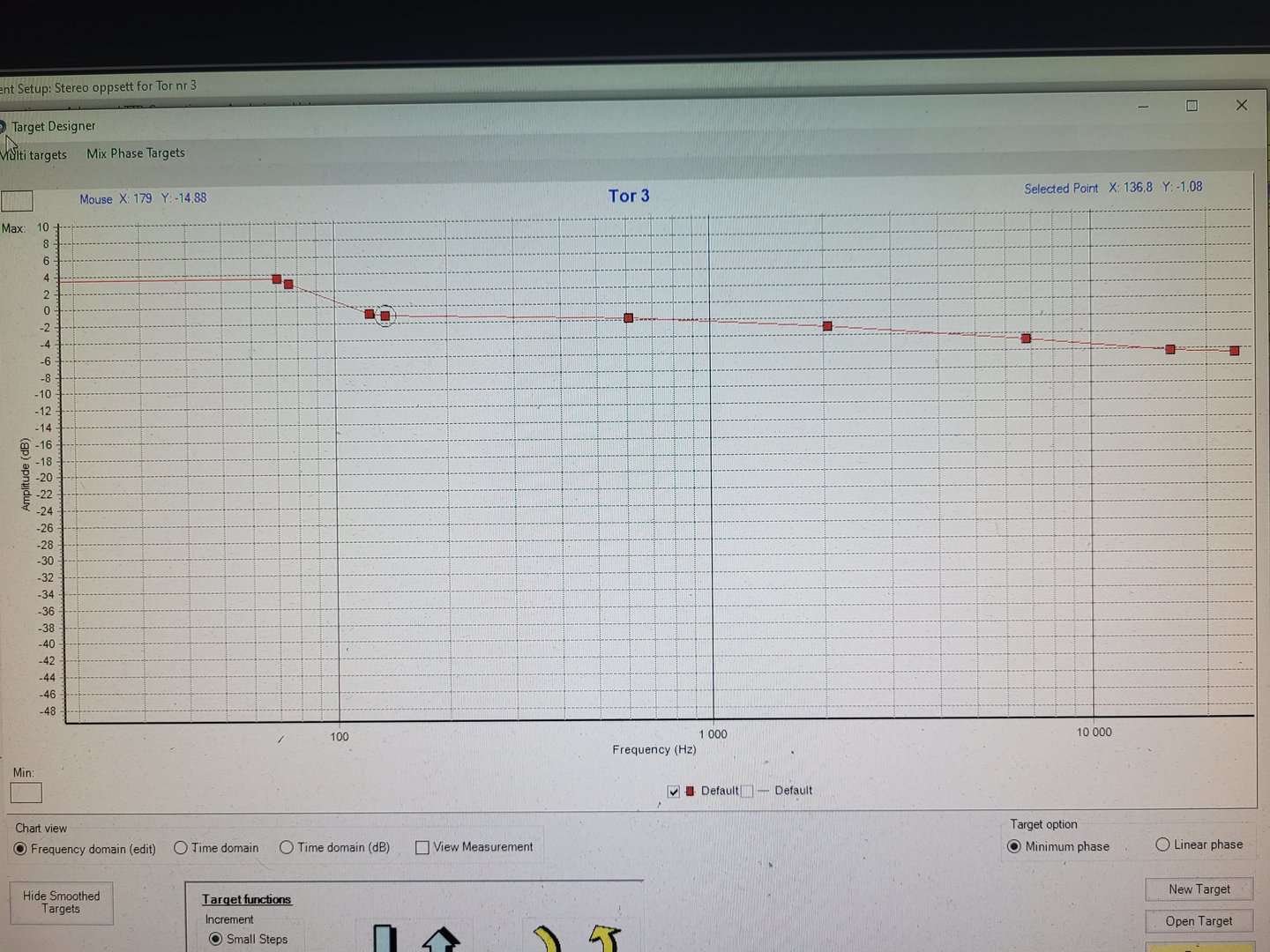The image size is (1270, 952).
Task: Click the Tor 3 chart title
Action: (629, 196)
